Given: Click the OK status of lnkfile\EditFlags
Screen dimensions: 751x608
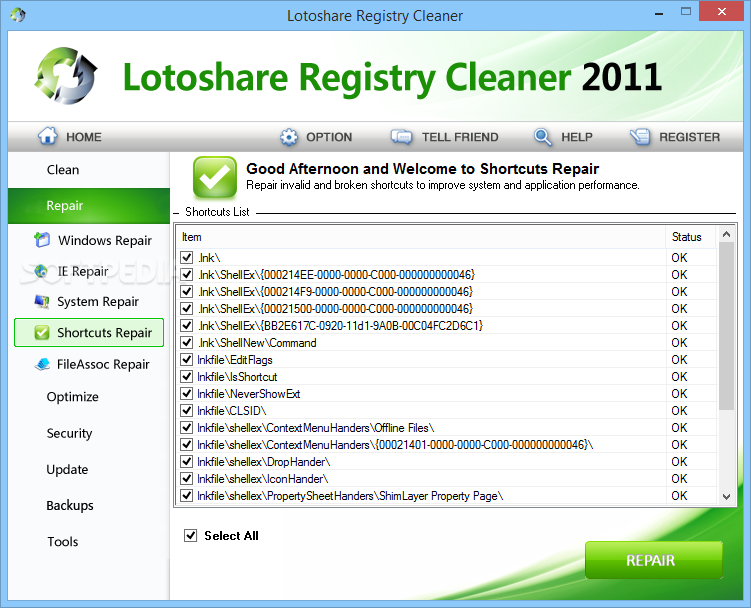Looking at the screenshot, I should click(x=679, y=359).
